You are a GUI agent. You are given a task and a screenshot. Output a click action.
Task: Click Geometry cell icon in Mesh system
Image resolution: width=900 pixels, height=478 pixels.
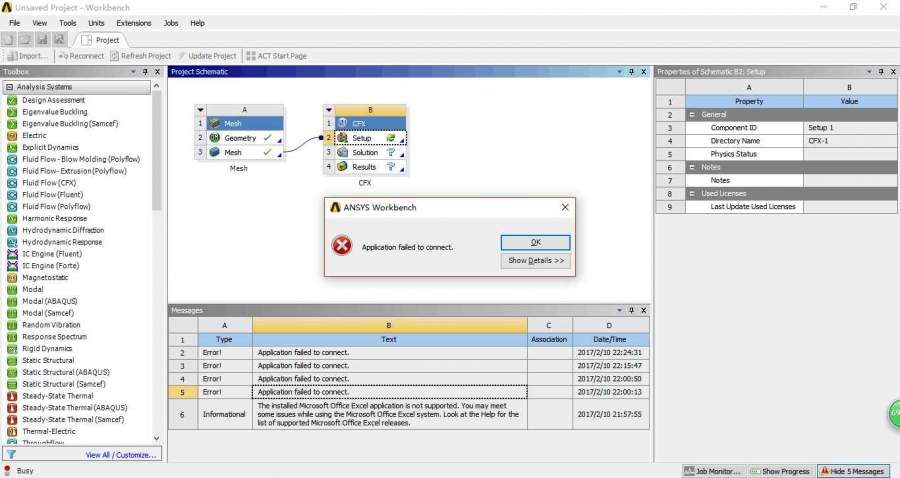point(215,138)
